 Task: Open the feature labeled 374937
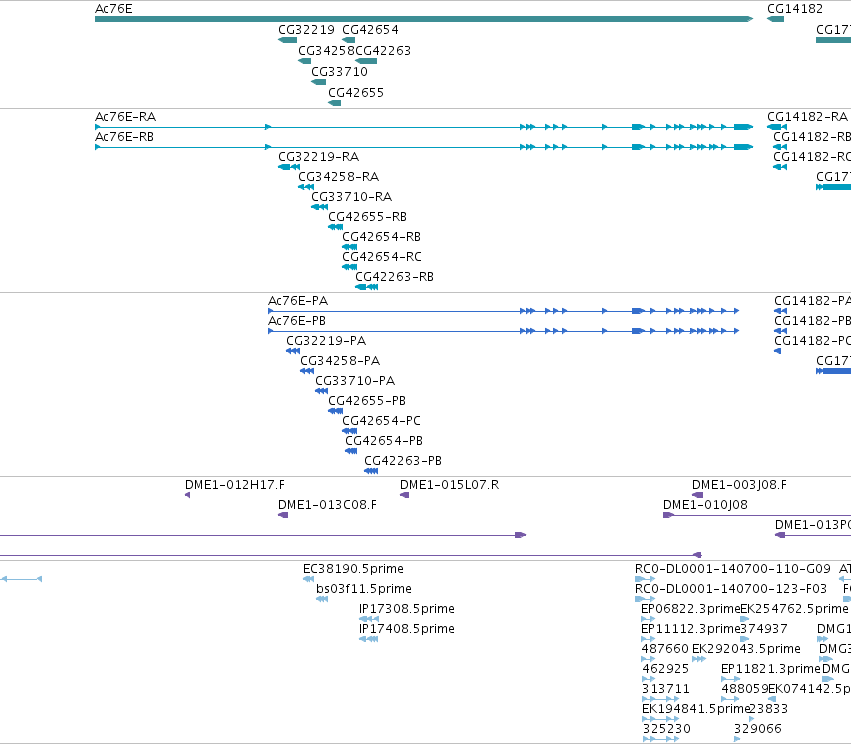(745, 639)
